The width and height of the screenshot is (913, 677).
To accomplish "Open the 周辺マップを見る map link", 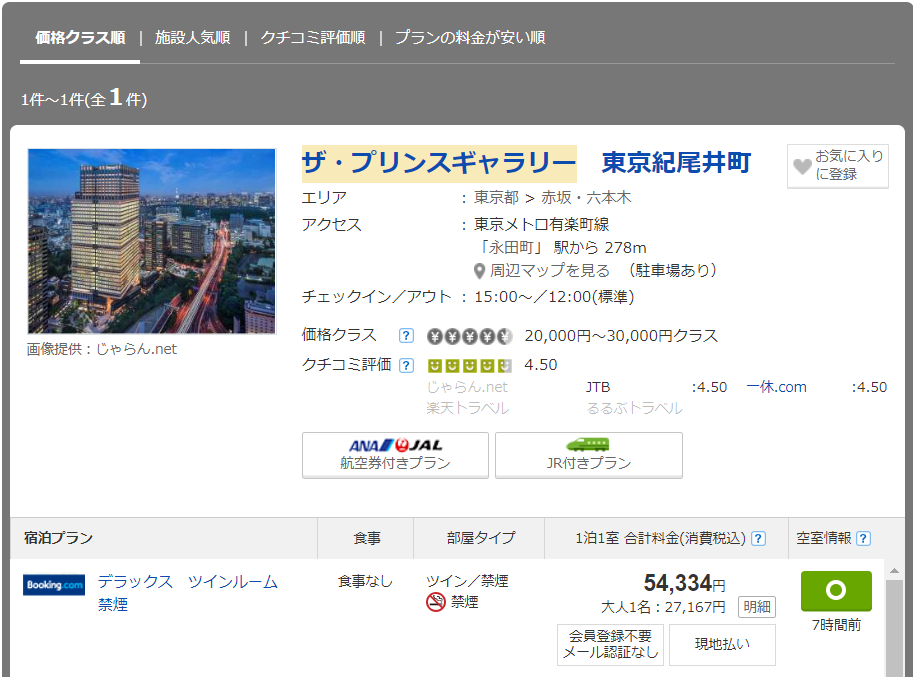I will pos(550,271).
